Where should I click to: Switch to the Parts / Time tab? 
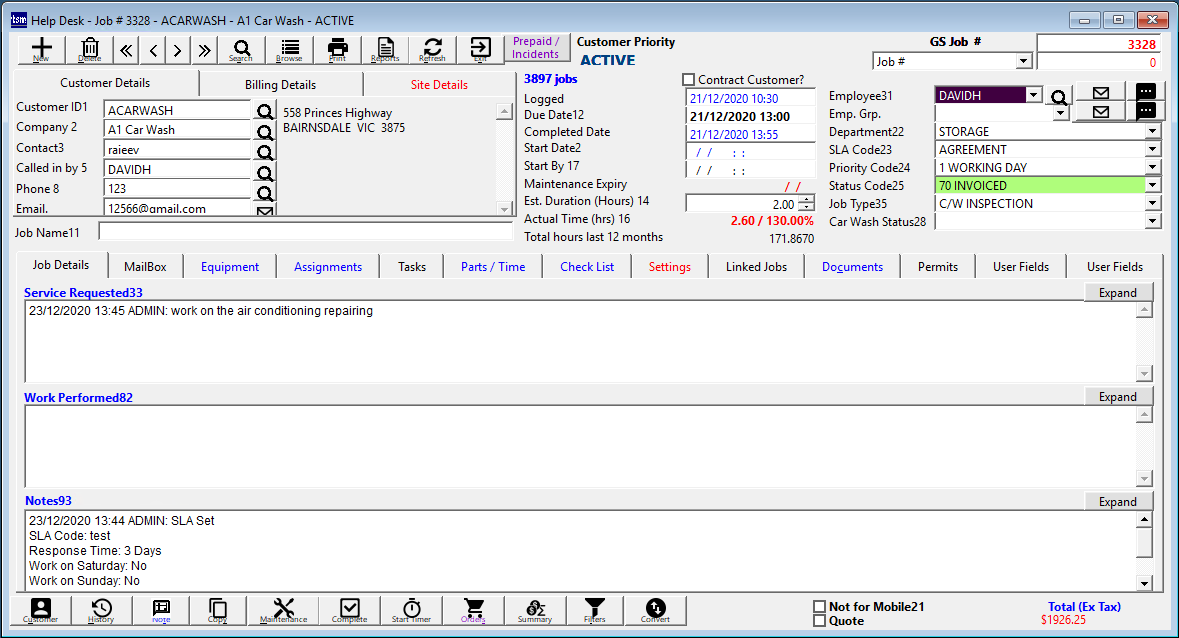pos(492,267)
